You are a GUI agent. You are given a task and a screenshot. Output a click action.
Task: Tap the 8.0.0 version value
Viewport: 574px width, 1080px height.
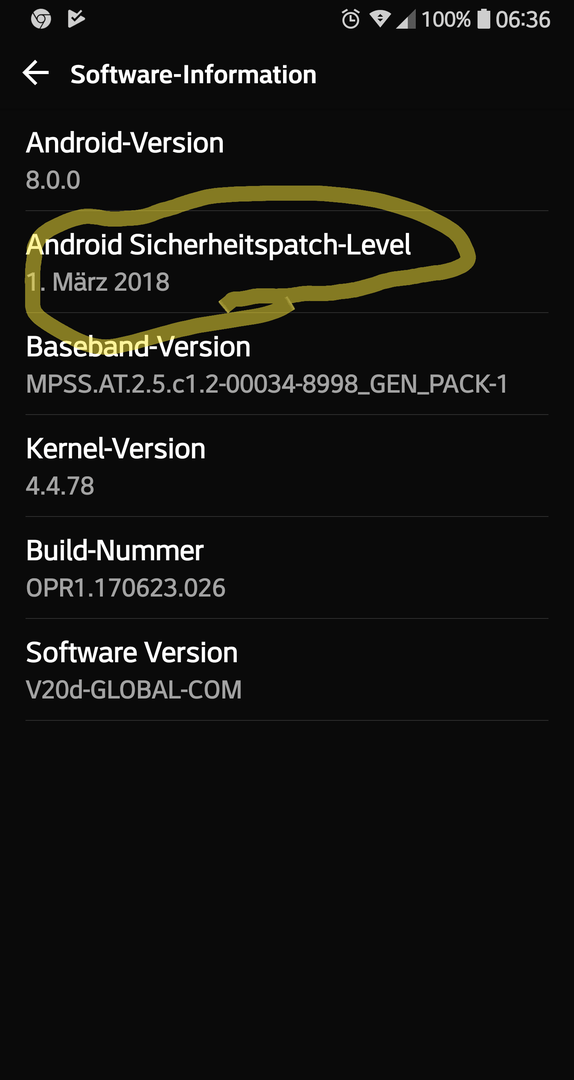click(x=53, y=180)
